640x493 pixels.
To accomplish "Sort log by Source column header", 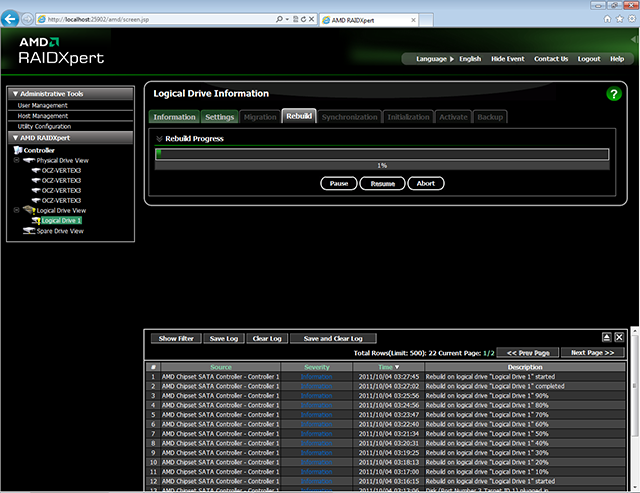I will (221, 367).
